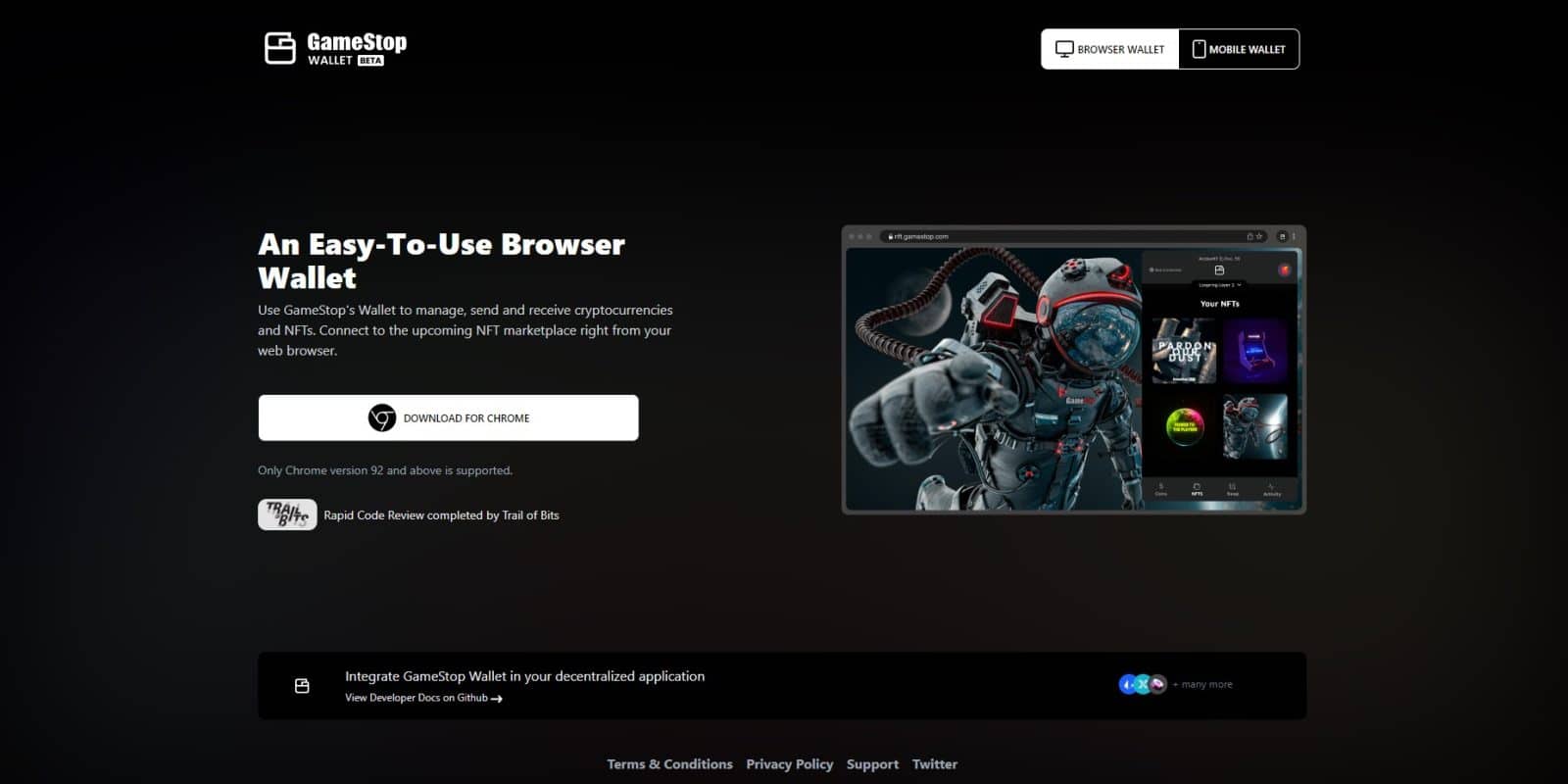1568x784 pixels.
Task: Switch to the Mobile Wallet tab
Action: tap(1239, 49)
